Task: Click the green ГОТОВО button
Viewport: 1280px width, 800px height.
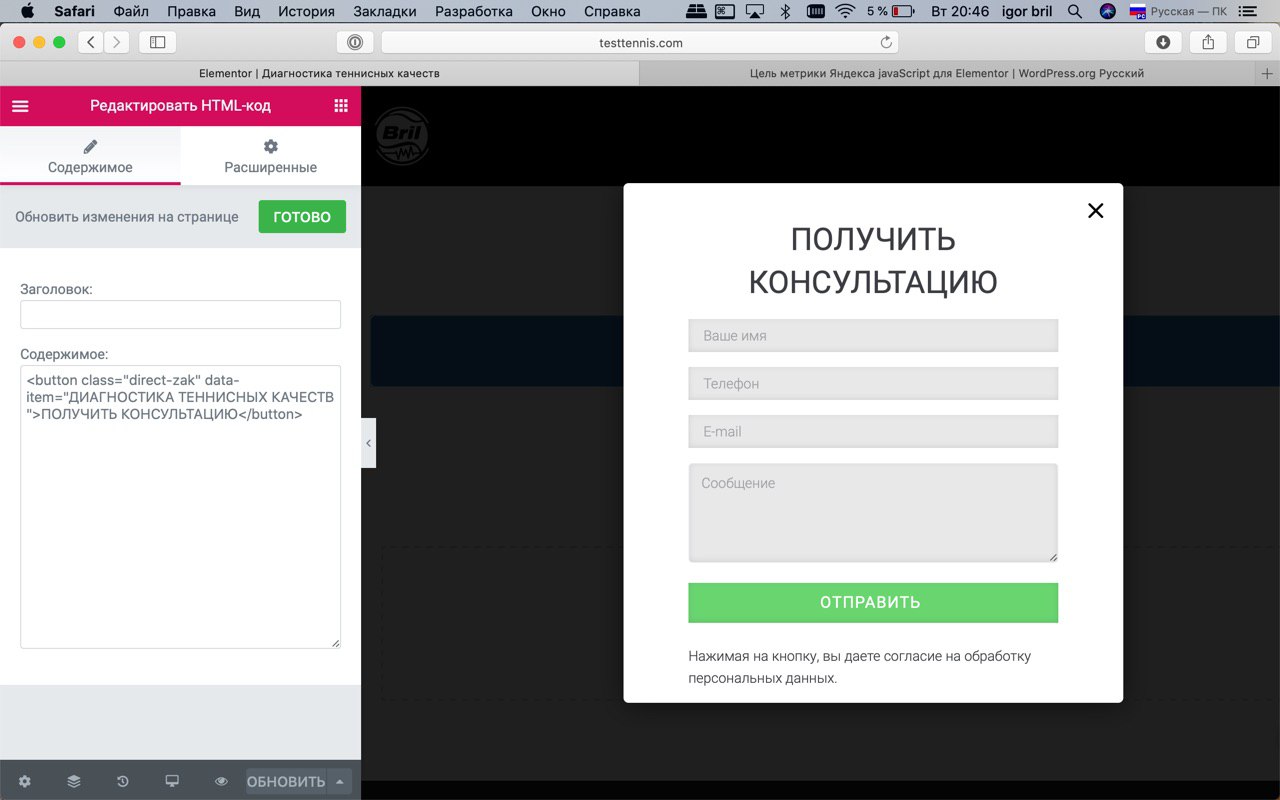Action: 302,217
